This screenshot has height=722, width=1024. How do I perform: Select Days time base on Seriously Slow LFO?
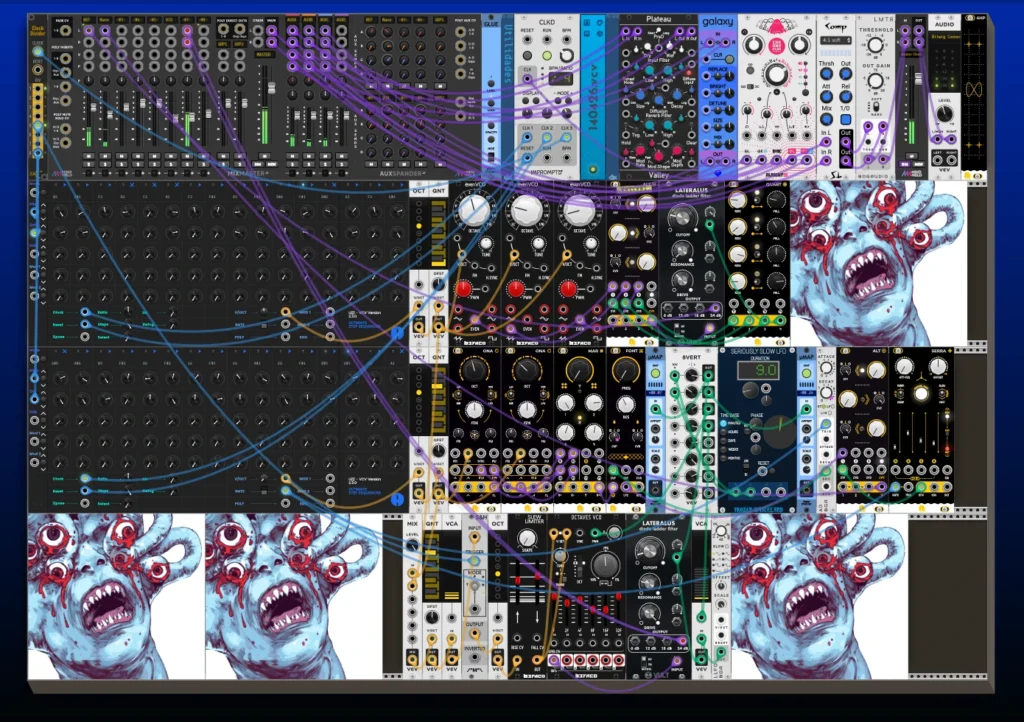(724, 441)
